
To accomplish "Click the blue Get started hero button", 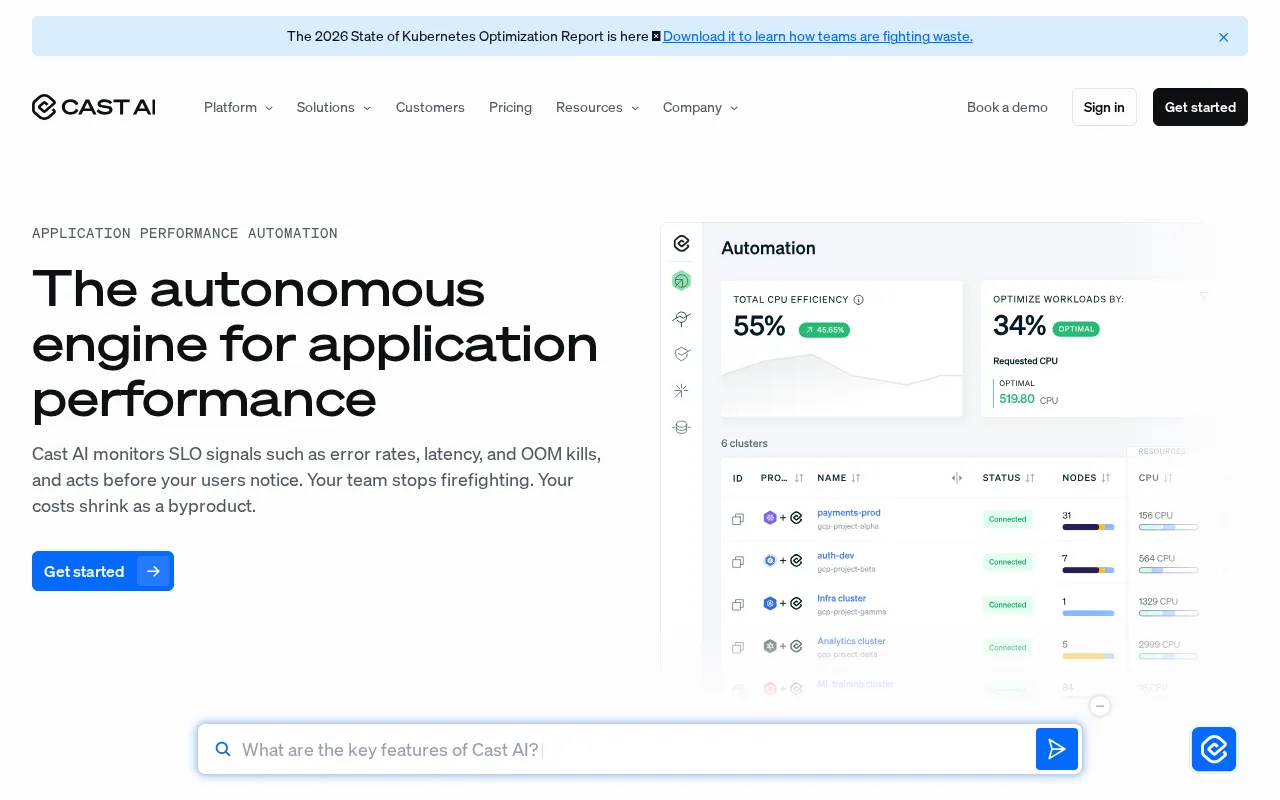I will click(103, 571).
